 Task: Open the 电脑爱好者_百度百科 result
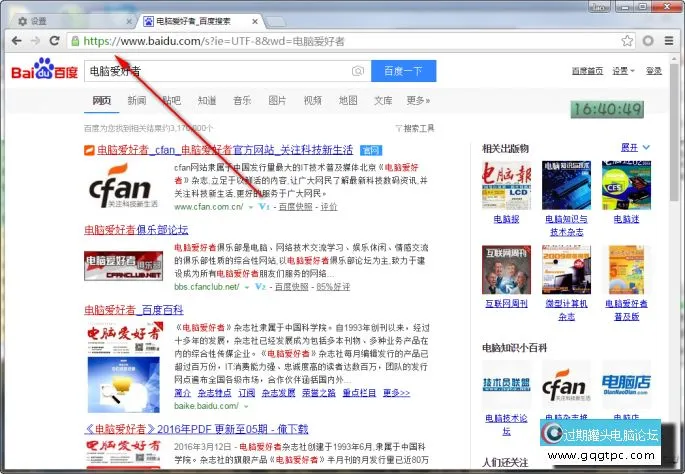pos(134,310)
